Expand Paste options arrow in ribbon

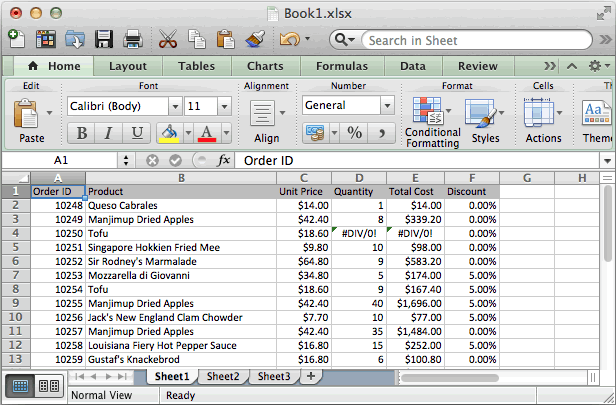coord(50,113)
